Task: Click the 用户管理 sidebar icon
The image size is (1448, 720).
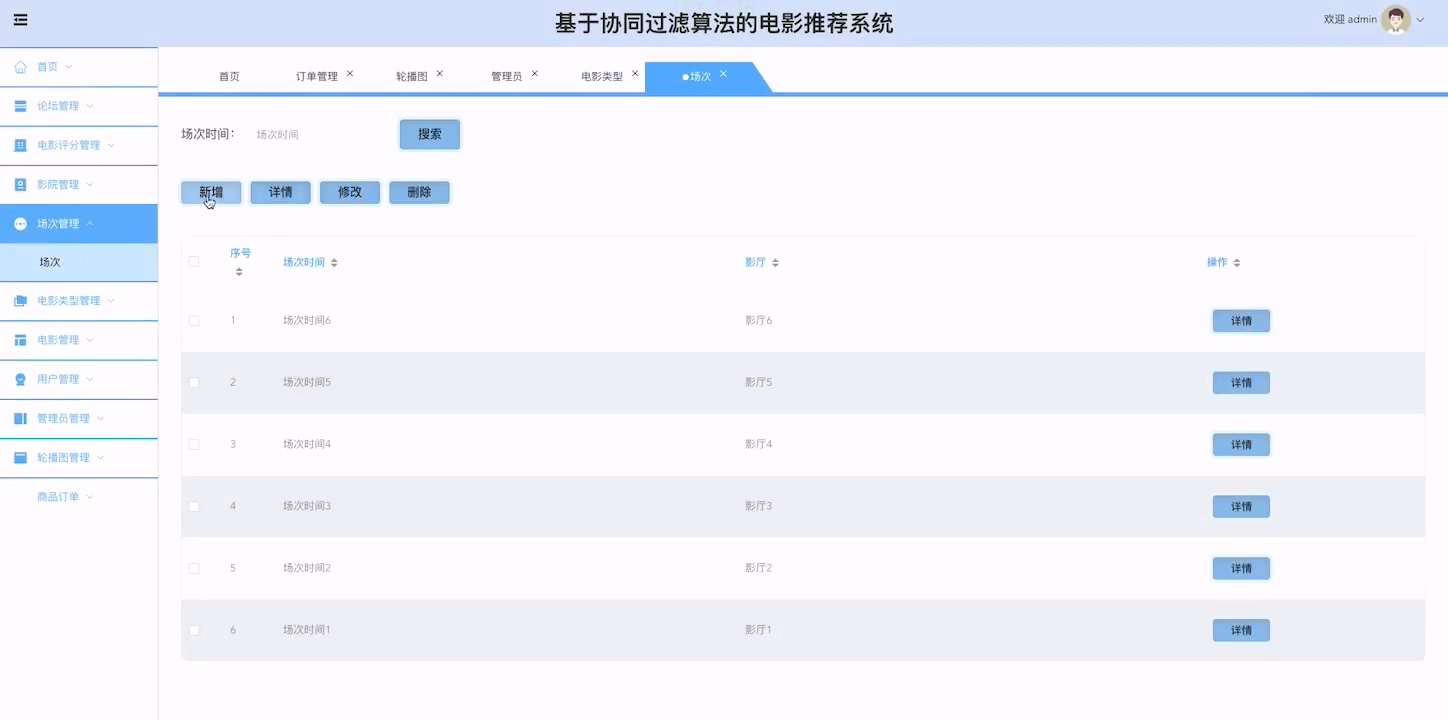Action: 20,379
